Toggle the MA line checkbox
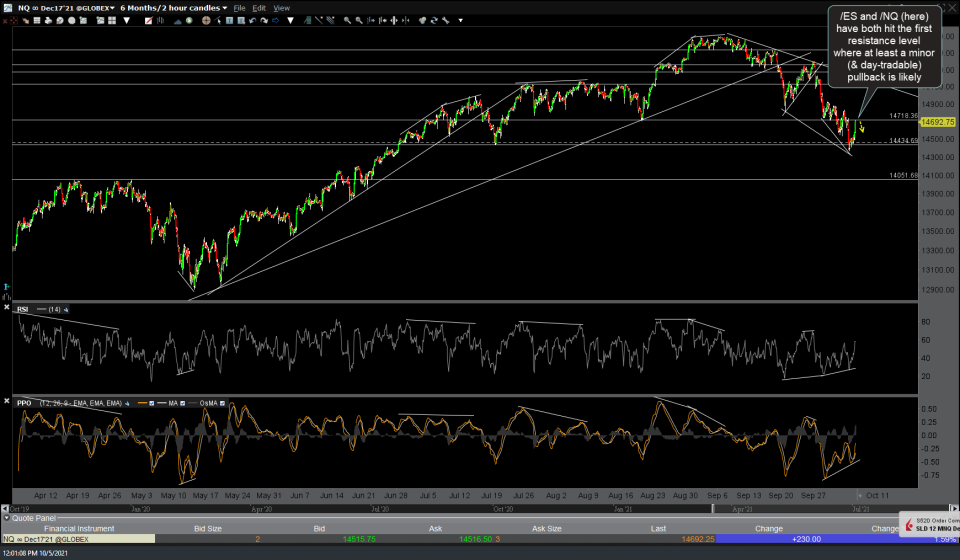The height and width of the screenshot is (560, 960). 182,403
